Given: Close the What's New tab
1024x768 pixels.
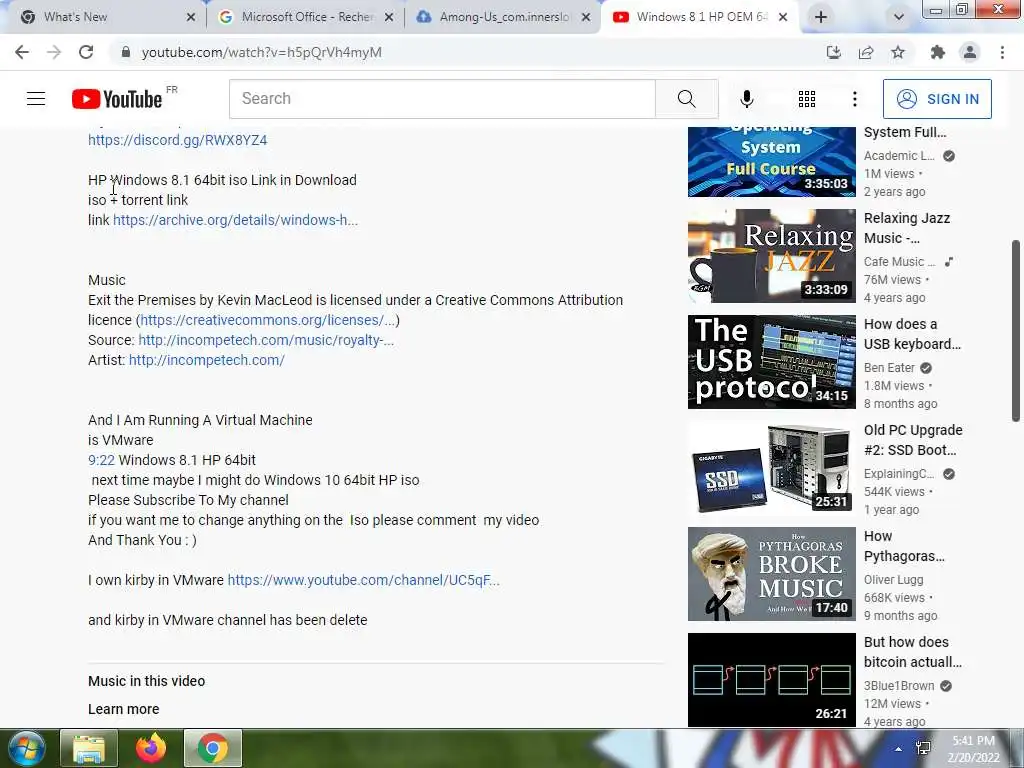Looking at the screenshot, I should 191,18.
